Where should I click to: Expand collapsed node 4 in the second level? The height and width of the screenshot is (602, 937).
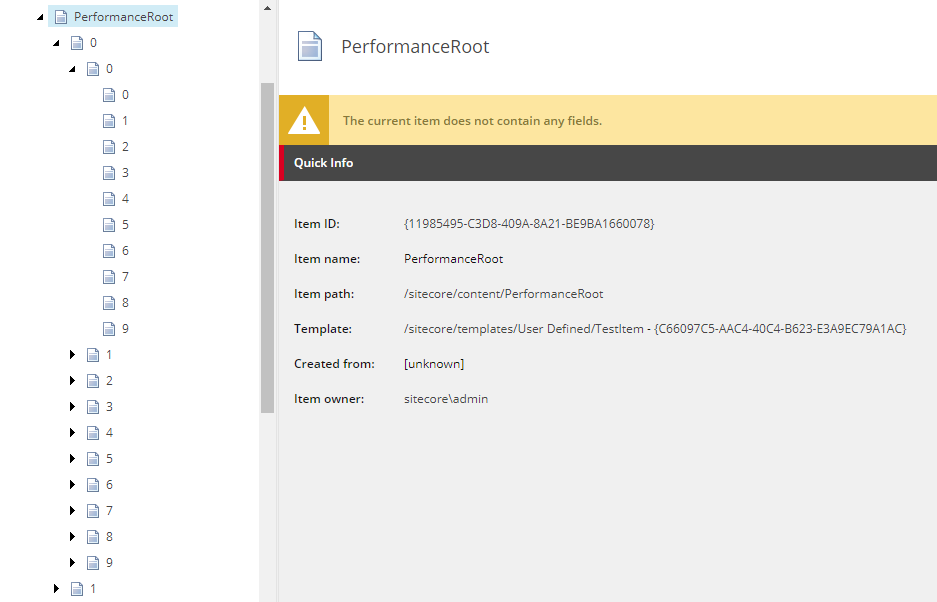pyautogui.click(x=72, y=433)
